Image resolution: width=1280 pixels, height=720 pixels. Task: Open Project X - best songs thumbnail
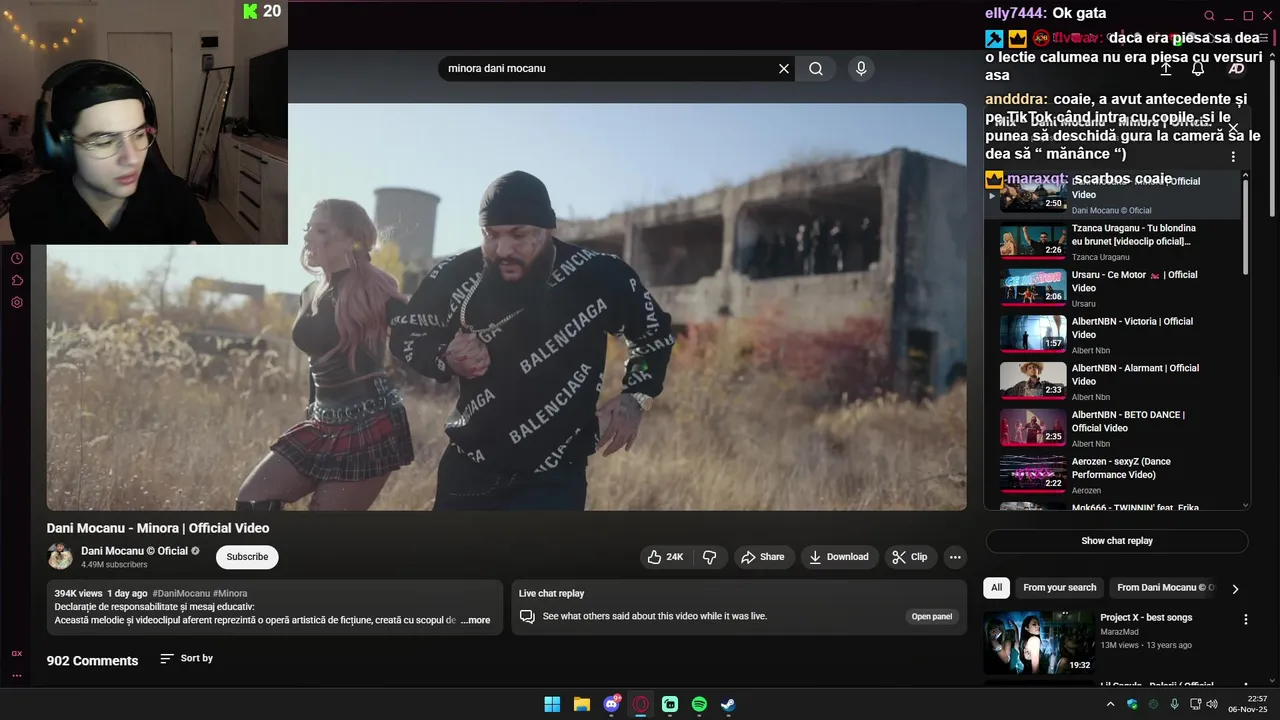pyautogui.click(x=1038, y=642)
